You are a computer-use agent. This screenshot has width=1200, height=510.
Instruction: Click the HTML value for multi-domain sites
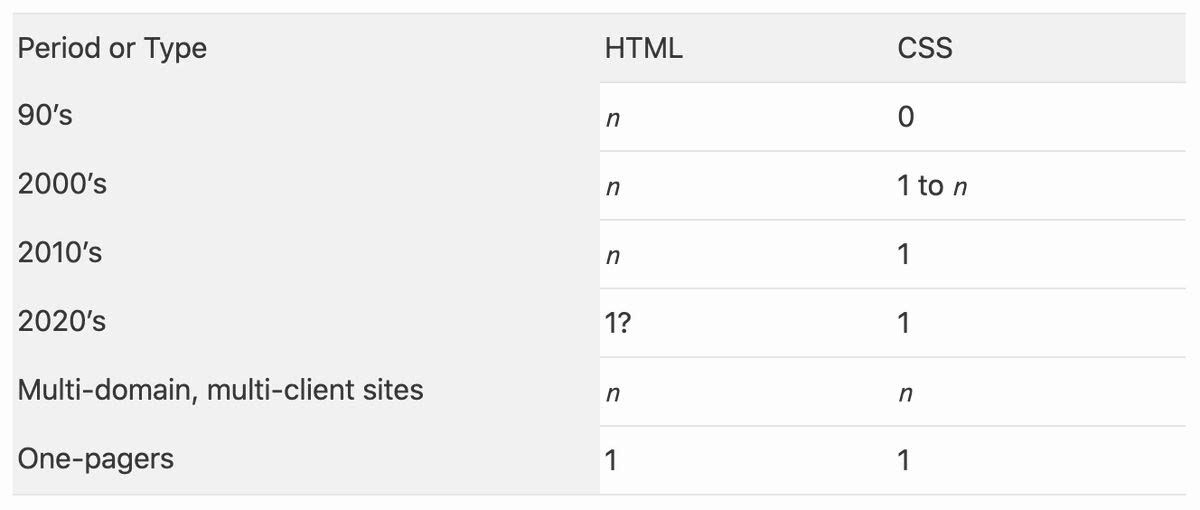pyautogui.click(x=613, y=395)
